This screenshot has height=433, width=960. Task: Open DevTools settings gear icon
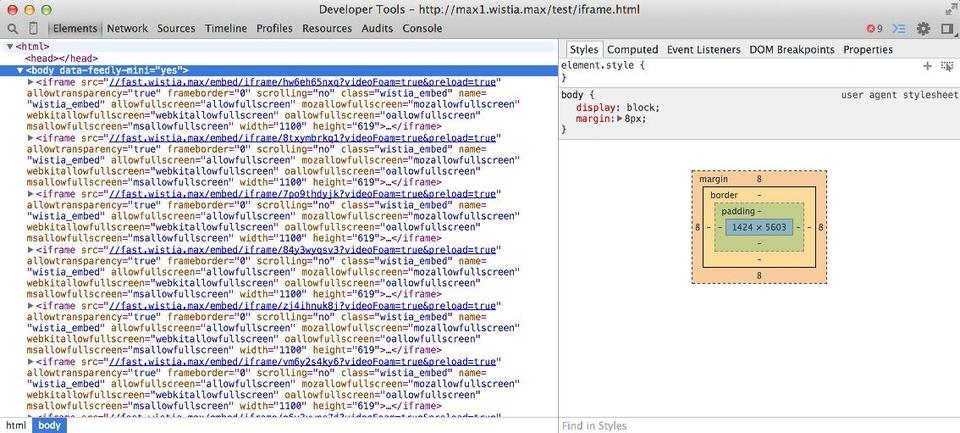(923, 29)
